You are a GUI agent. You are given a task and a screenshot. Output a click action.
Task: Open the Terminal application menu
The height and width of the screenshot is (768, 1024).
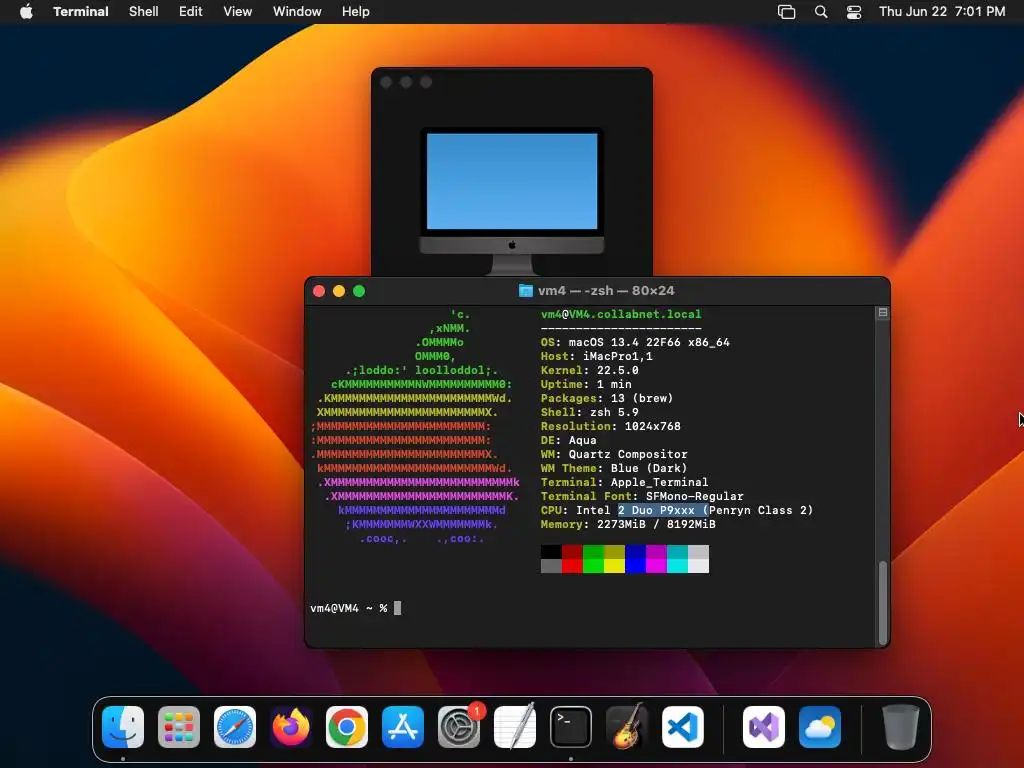(81, 11)
